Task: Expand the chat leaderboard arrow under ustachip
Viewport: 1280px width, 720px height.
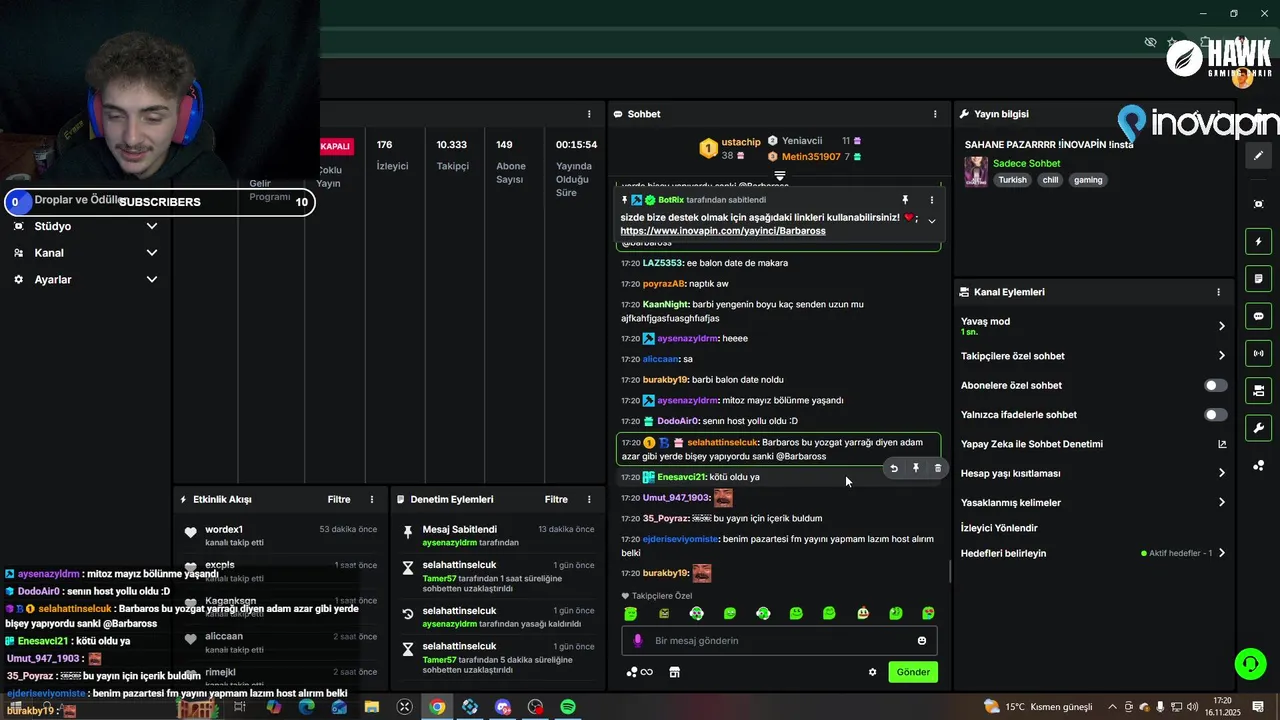Action: 780,175
